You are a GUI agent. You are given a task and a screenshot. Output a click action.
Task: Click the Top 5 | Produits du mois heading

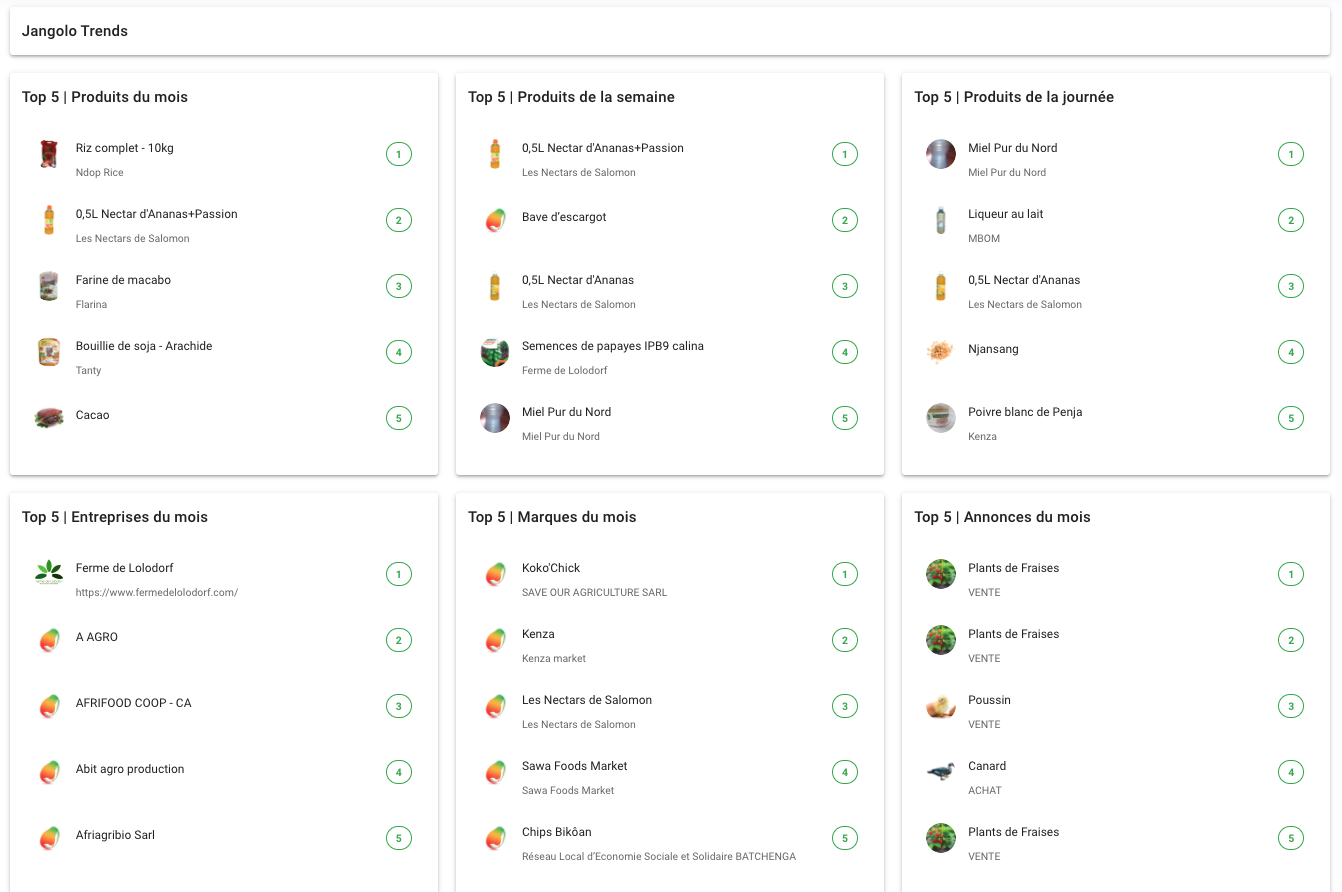coord(105,97)
